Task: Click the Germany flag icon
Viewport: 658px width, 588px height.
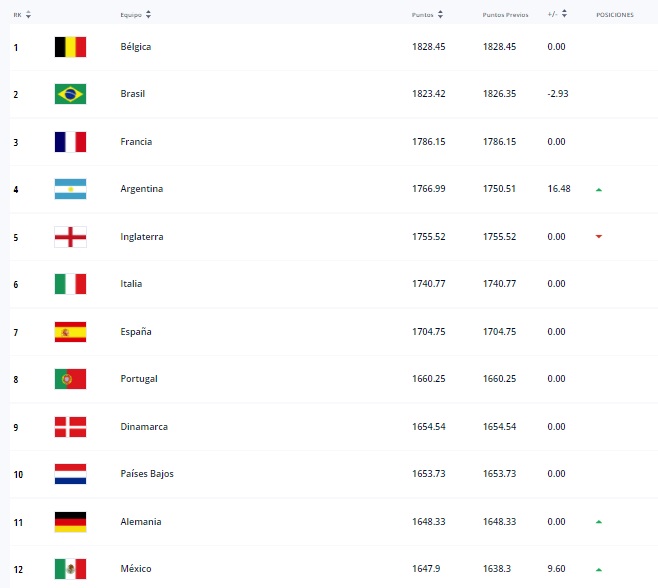Action: [x=70, y=522]
